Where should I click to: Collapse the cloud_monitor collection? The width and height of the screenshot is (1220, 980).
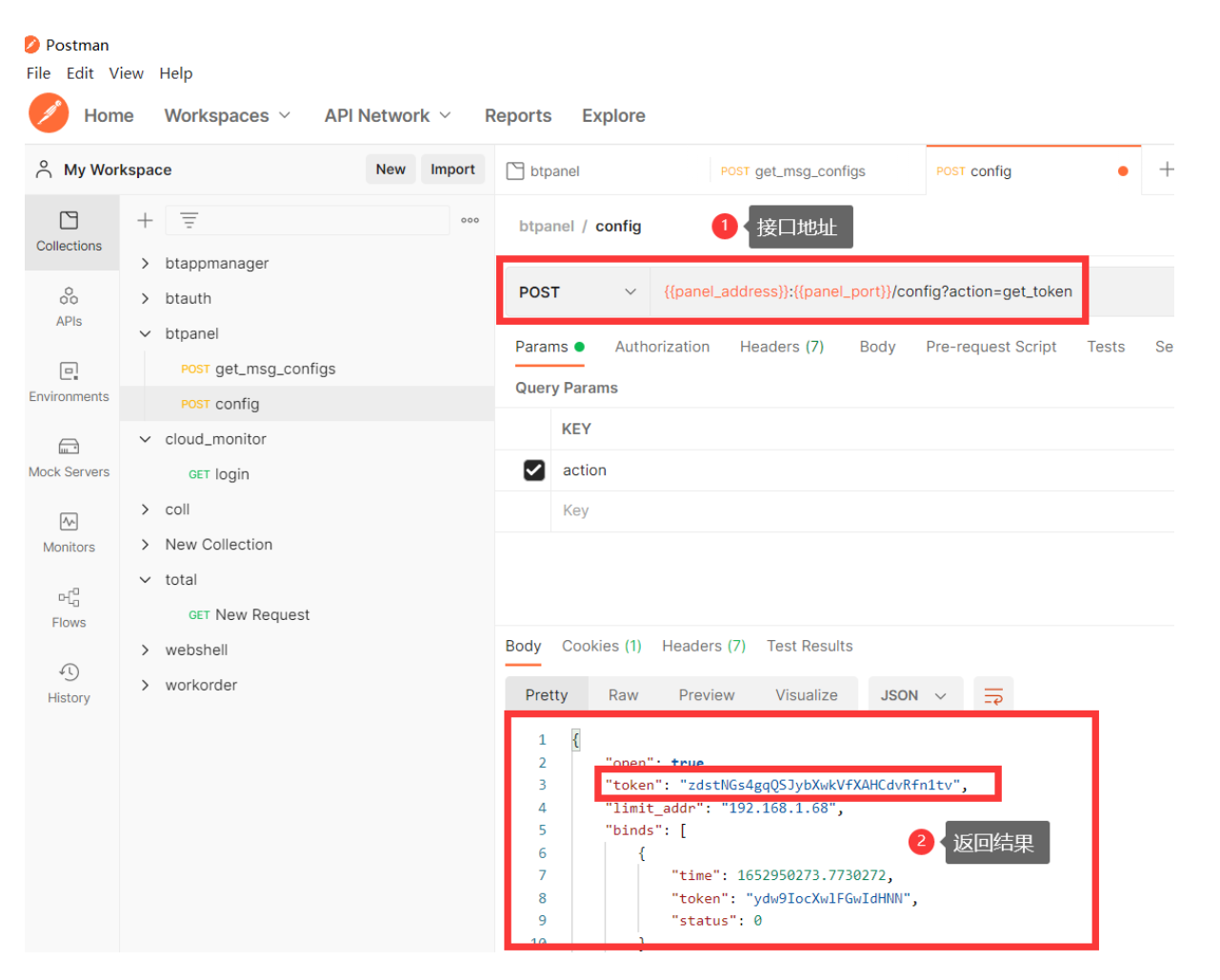click(146, 439)
